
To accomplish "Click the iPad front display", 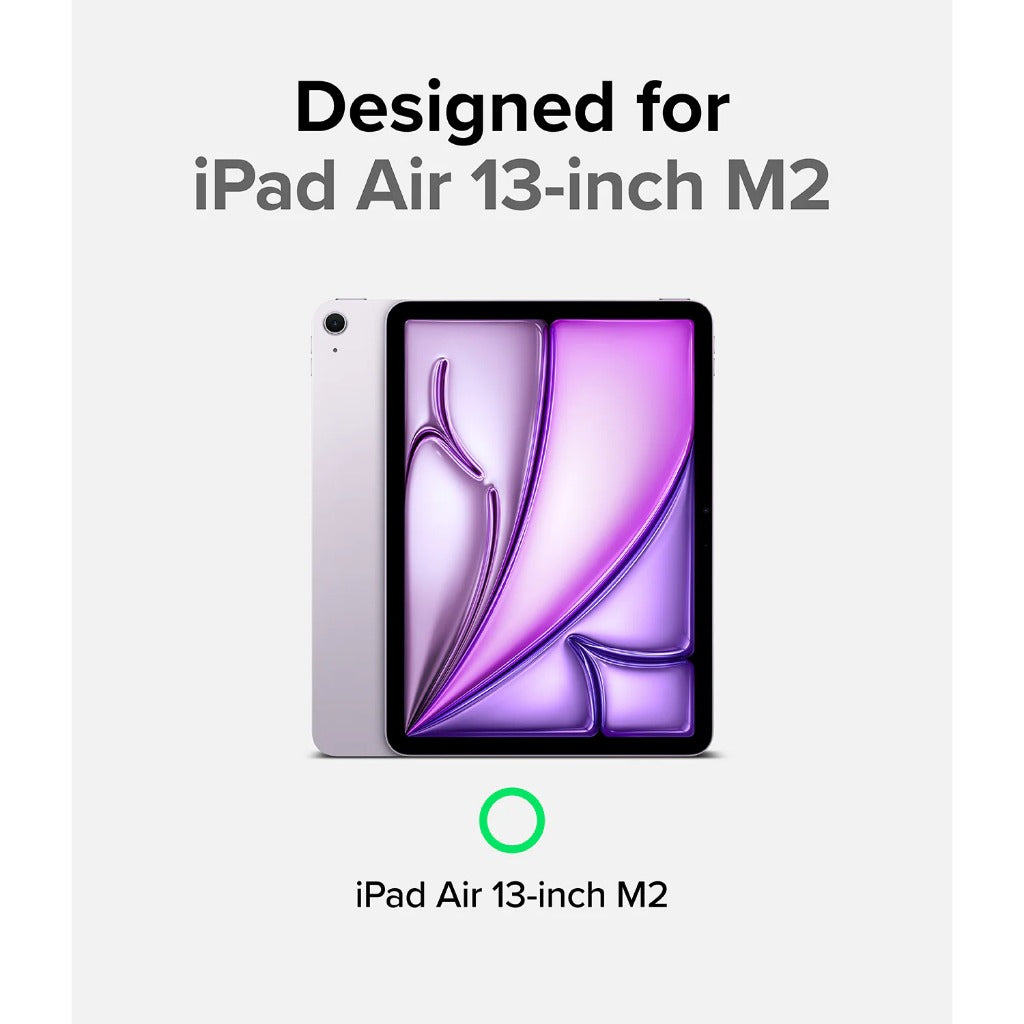I will (x=549, y=528).
